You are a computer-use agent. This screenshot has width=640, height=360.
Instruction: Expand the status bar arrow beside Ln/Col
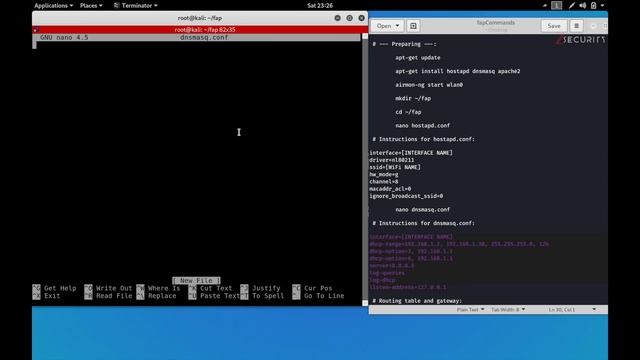594,309
